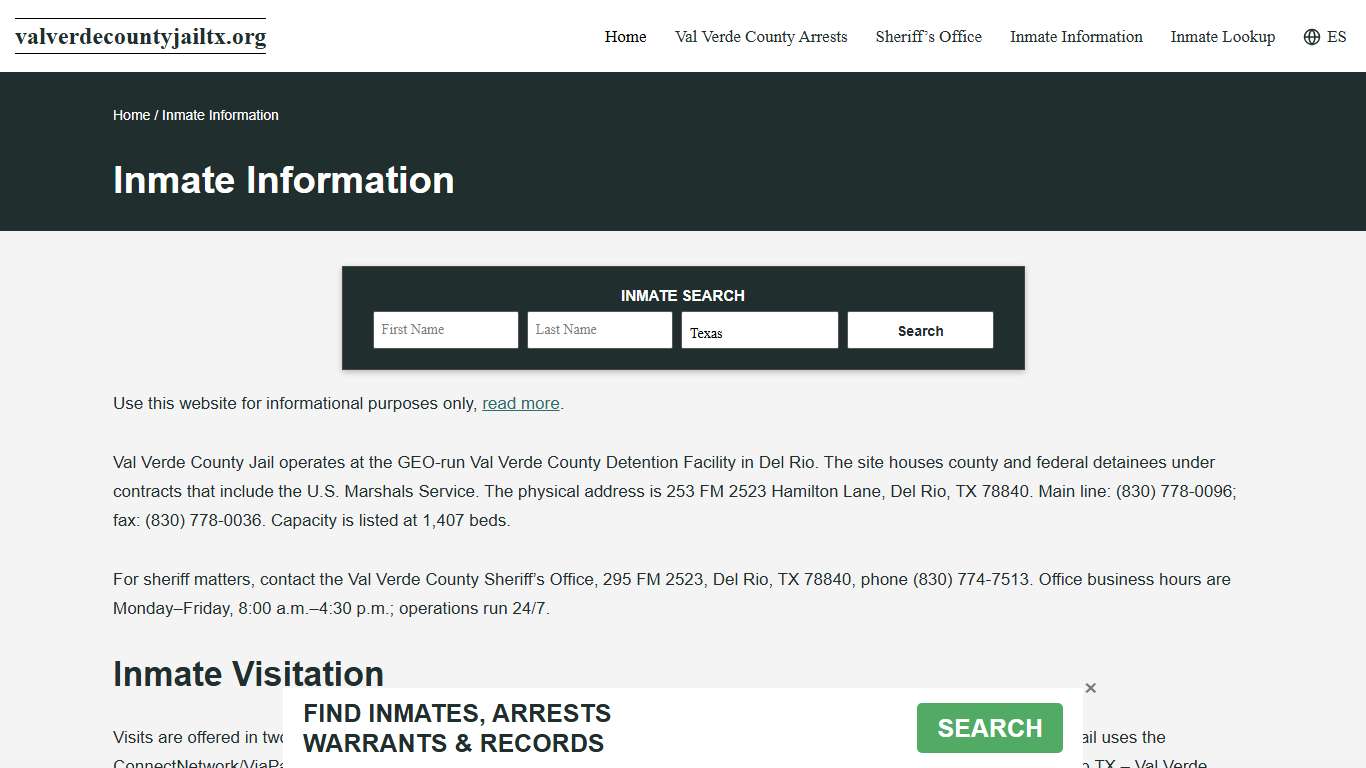The height and width of the screenshot is (768, 1366).
Task: Click the First Name input field
Action: [x=444, y=329]
